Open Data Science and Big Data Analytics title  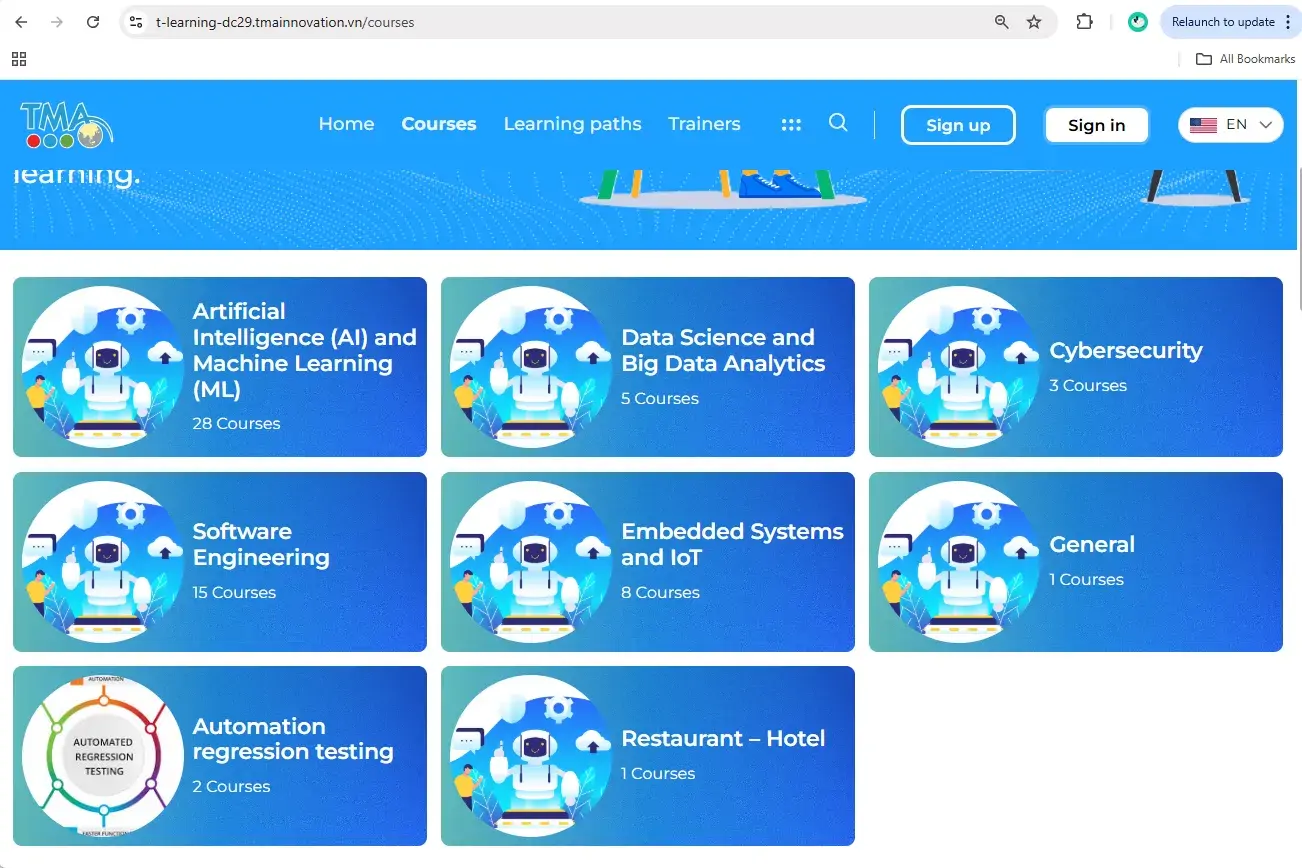723,350
